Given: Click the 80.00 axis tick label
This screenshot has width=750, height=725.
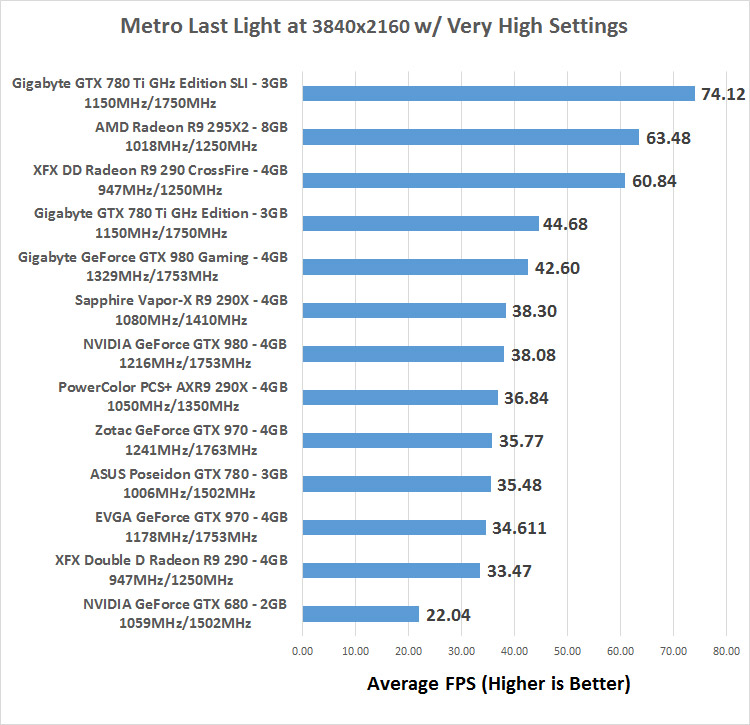Looking at the screenshot, I should click(727, 651).
